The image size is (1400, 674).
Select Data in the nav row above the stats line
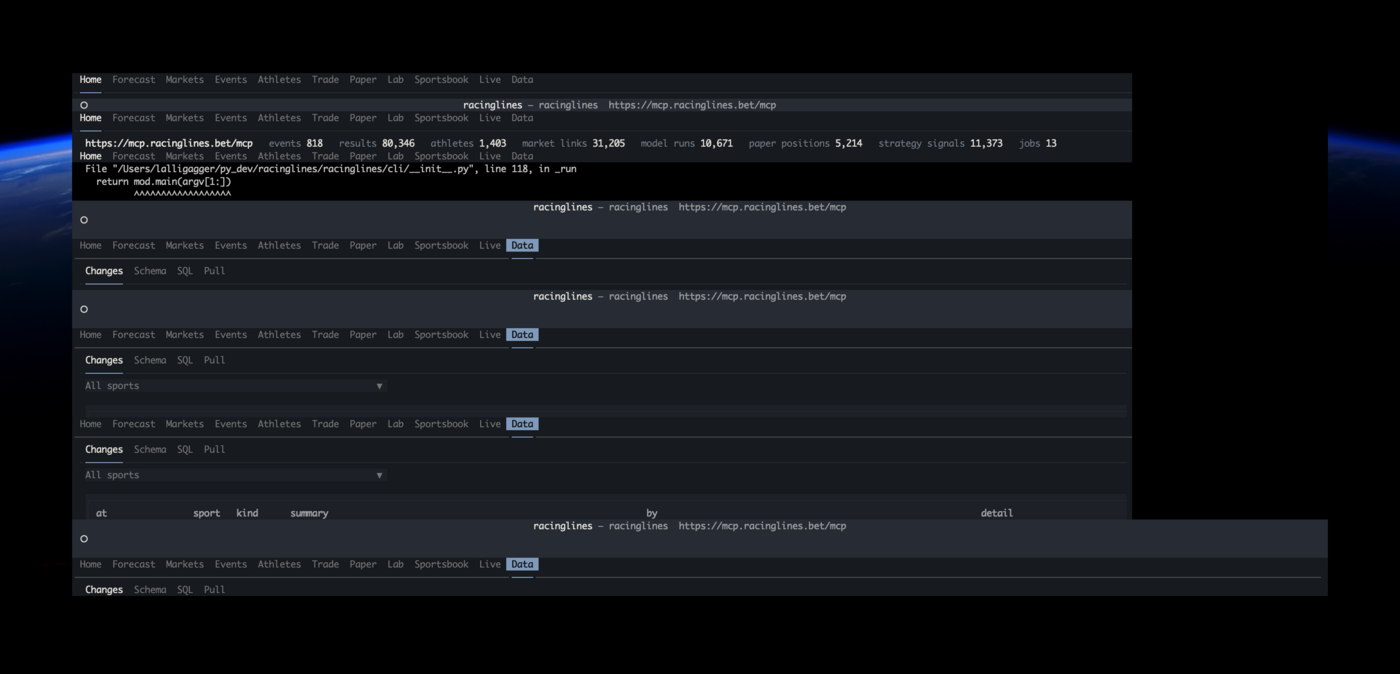point(522,118)
